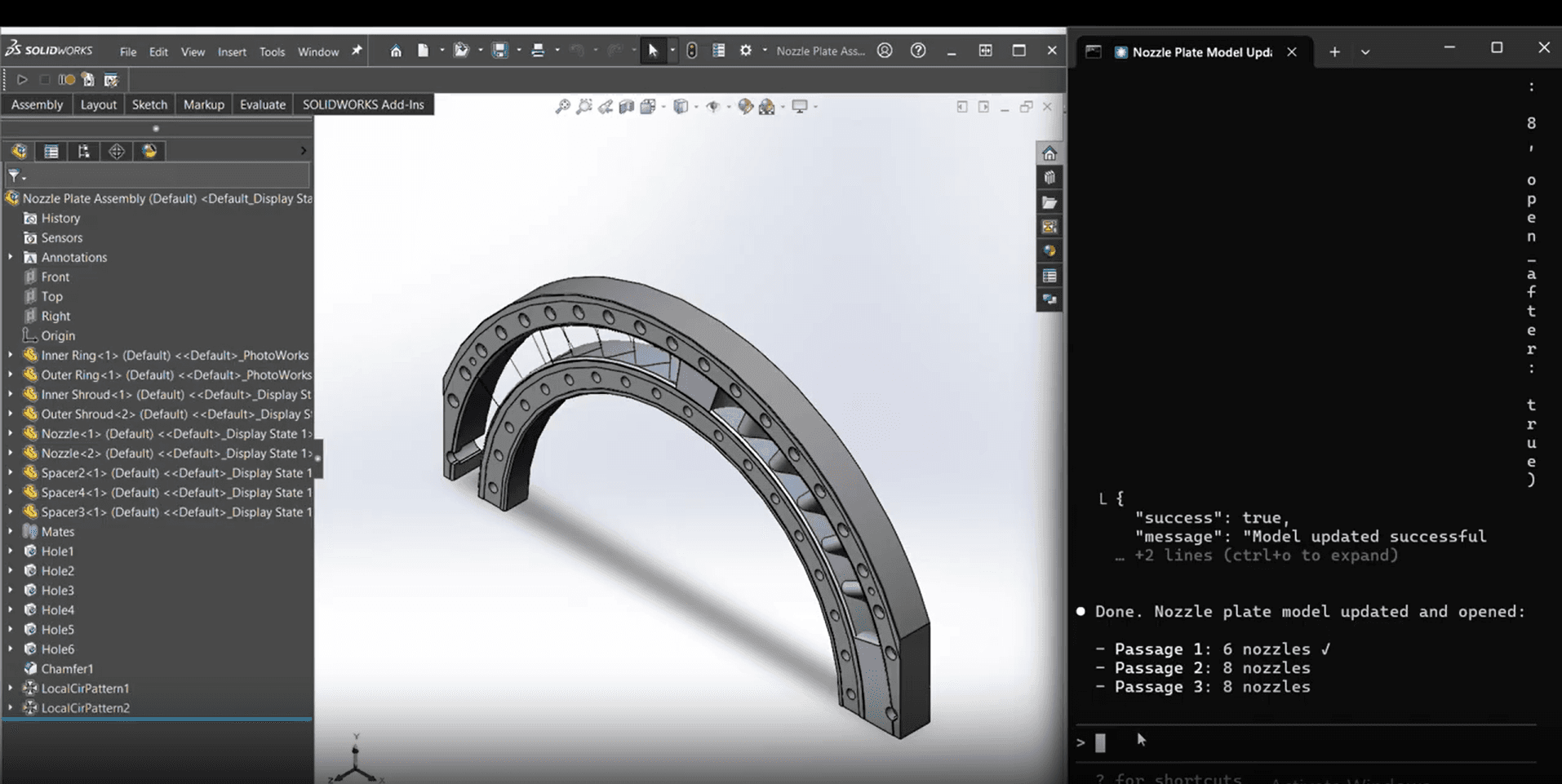Play the macro with the Run button
The width and height of the screenshot is (1562, 784).
(22, 80)
